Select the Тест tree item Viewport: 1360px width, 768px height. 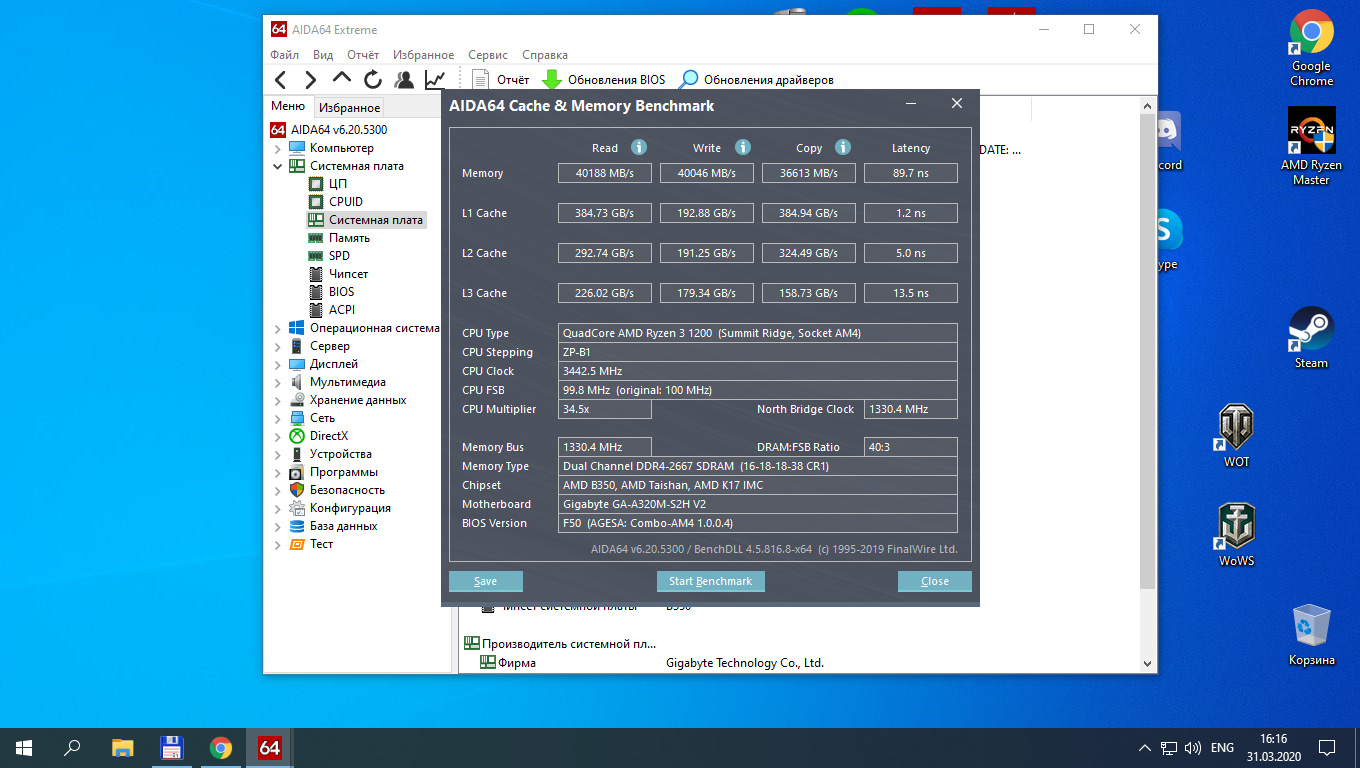tap(311, 544)
